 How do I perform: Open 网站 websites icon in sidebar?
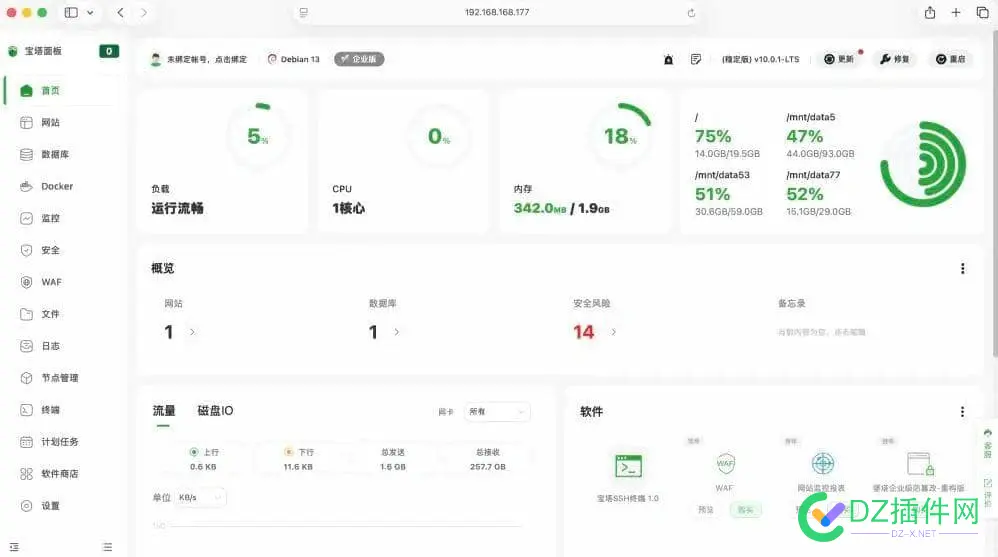(26, 122)
